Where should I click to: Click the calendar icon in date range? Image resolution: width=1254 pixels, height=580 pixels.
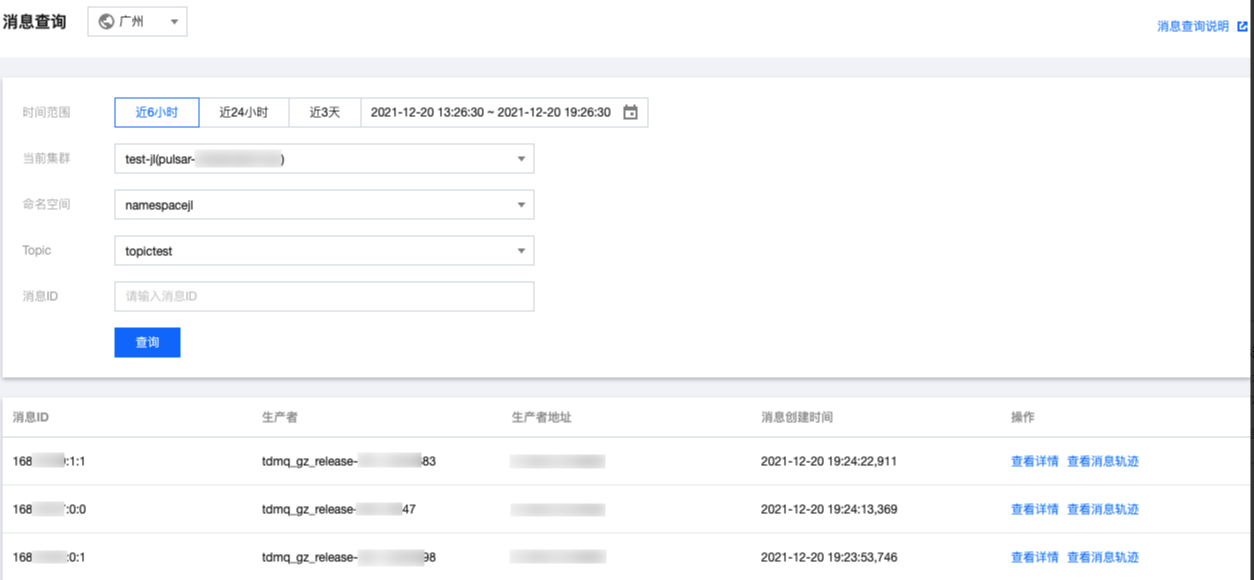point(630,113)
